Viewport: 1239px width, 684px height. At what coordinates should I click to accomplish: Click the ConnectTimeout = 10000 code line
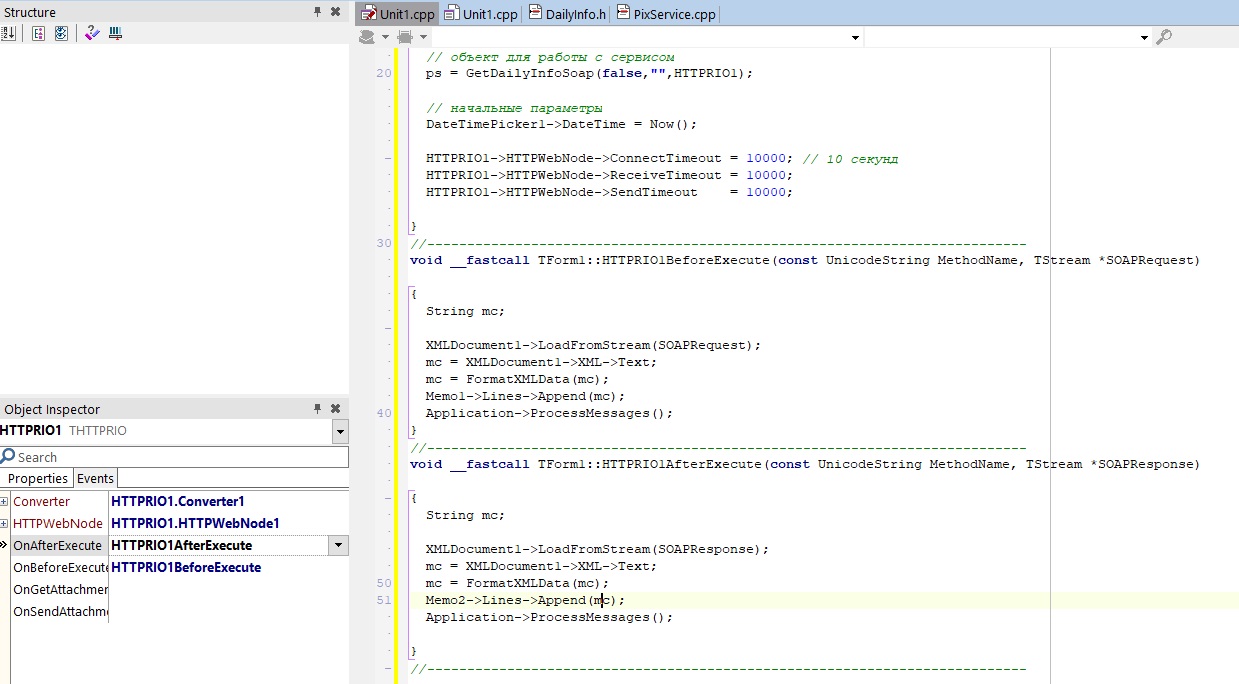(x=609, y=158)
